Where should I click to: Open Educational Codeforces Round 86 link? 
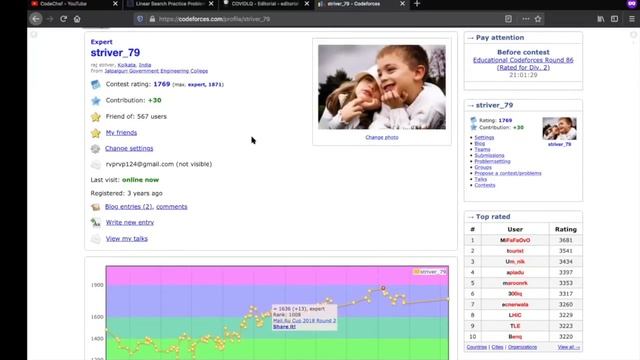[x=523, y=64]
